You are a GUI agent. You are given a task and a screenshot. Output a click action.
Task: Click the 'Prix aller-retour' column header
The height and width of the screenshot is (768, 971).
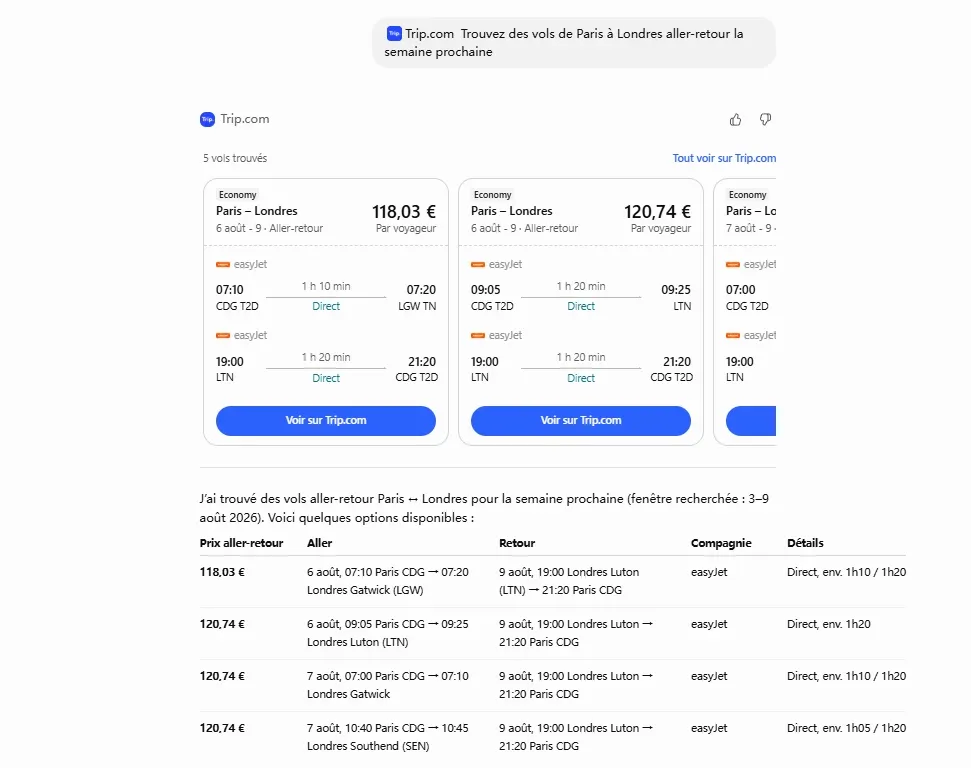[242, 543]
